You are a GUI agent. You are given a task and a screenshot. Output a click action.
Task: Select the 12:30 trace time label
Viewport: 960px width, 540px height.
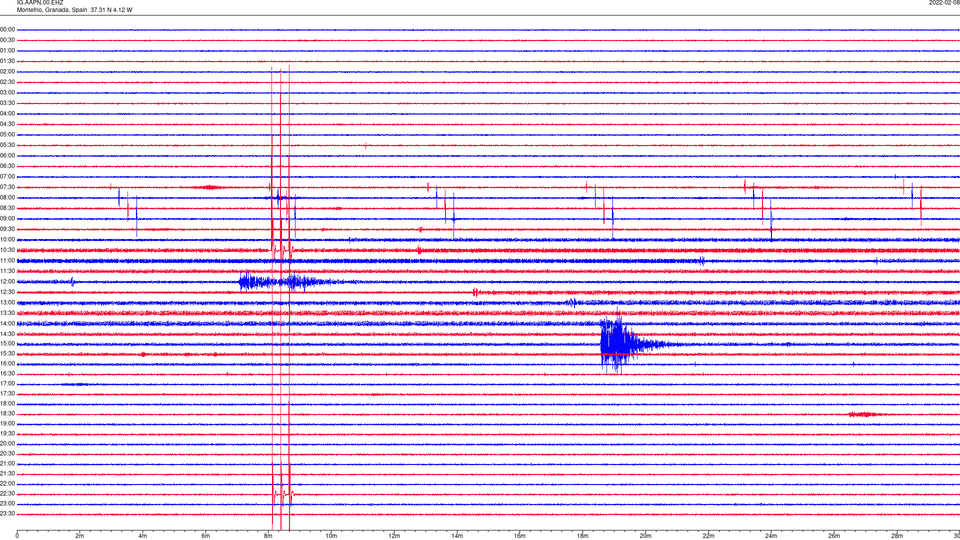coord(7,292)
